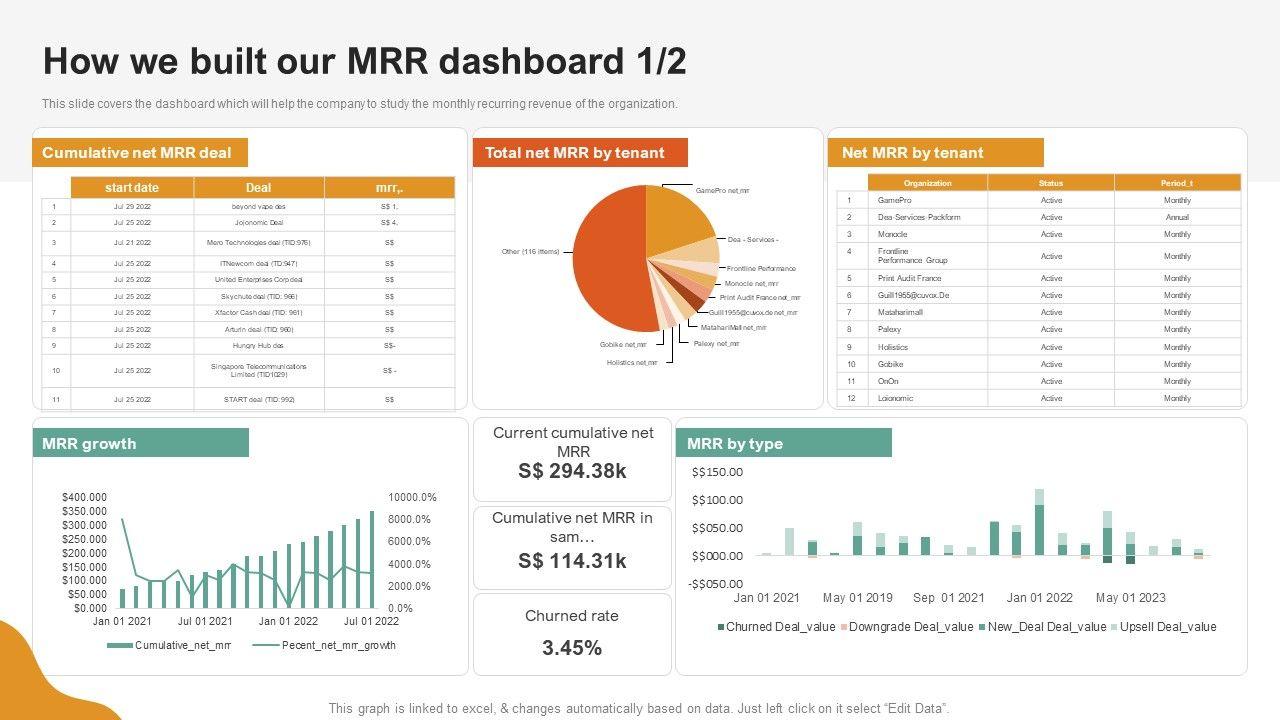Select the "Annual" period cell
The image size is (1280, 720).
tap(1177, 217)
